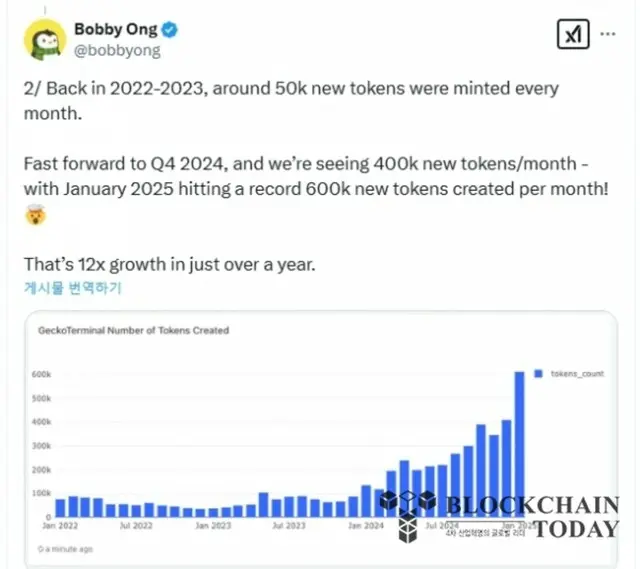The image size is (640, 569).
Task: Open Bobby Ong's profile avatar
Action: tap(44, 40)
